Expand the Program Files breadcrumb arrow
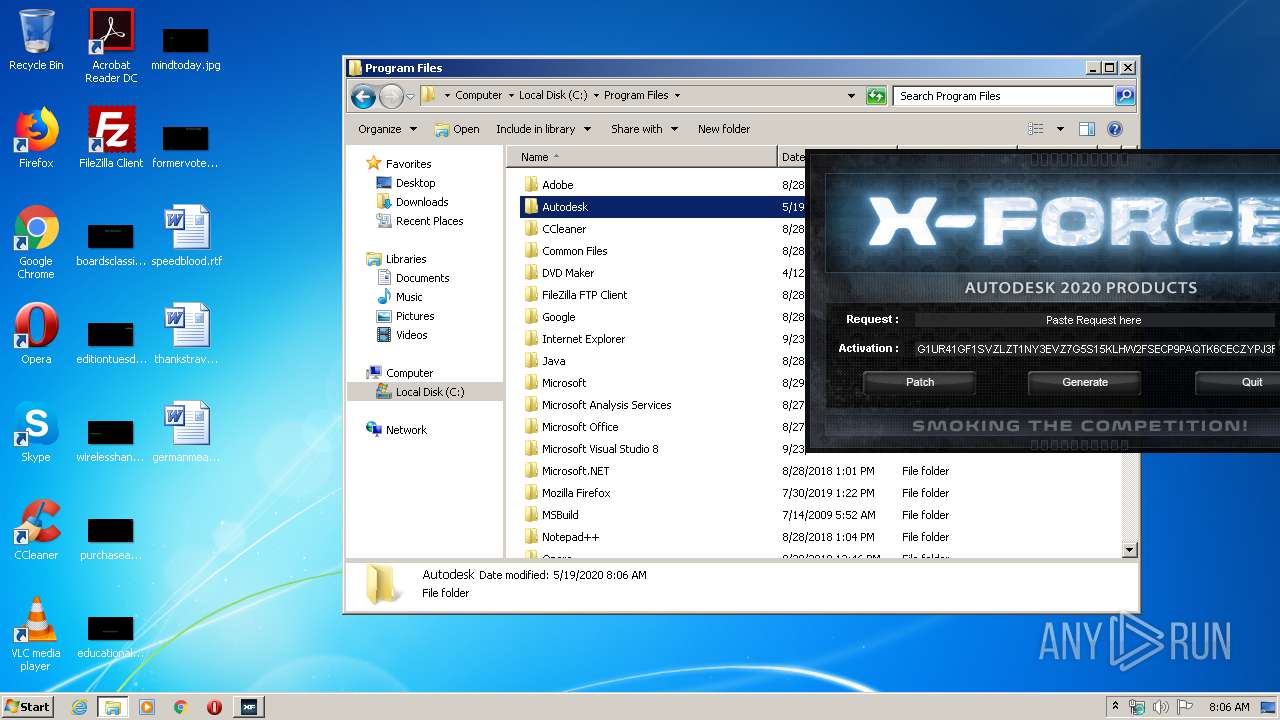This screenshot has width=1280, height=720. pos(677,96)
